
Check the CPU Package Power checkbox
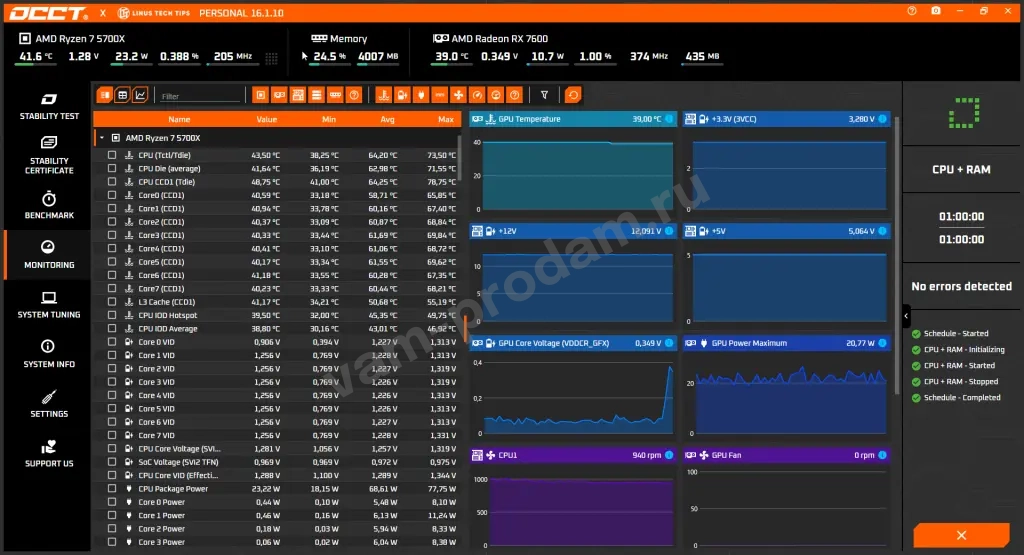click(x=112, y=488)
